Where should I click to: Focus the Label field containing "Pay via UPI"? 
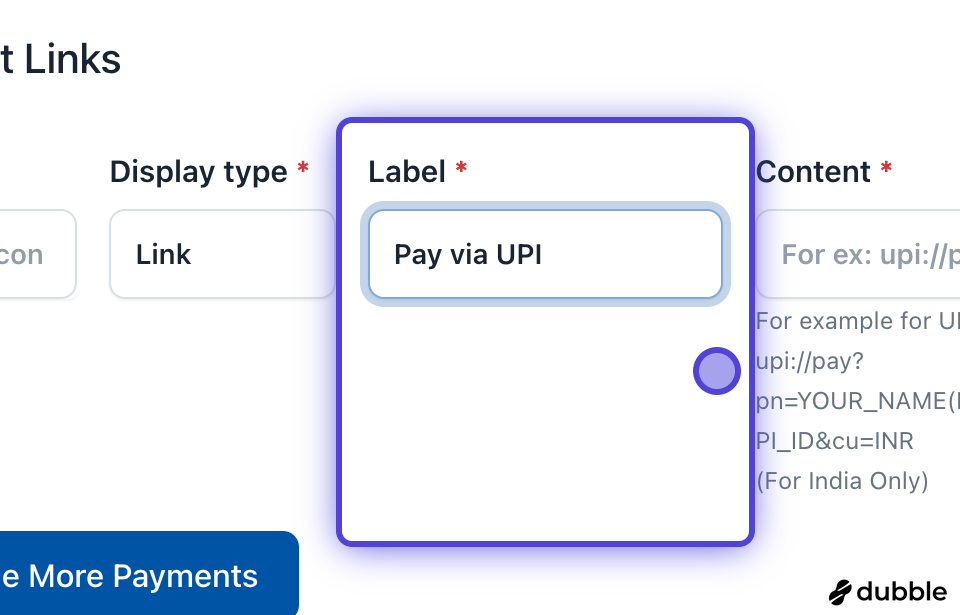[x=545, y=254]
